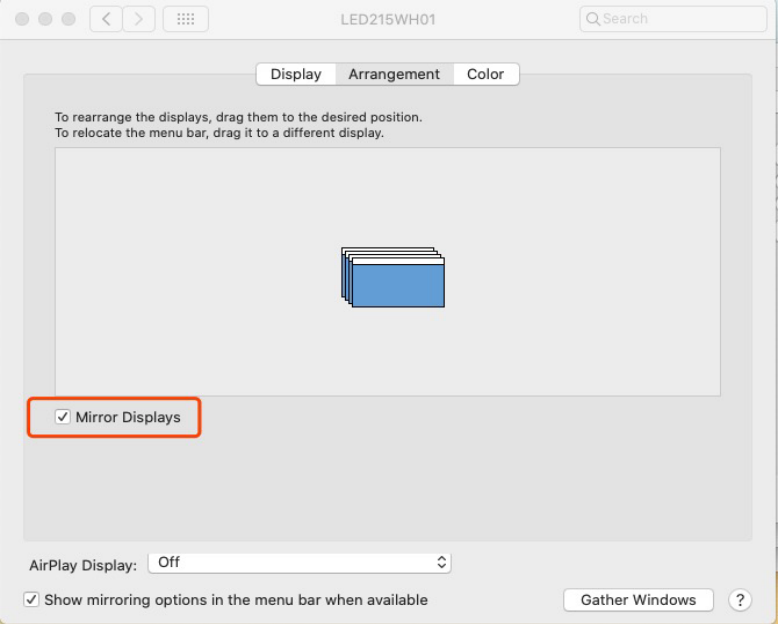778x624 pixels.
Task: Switch to the Display tab
Action: pyautogui.click(x=296, y=74)
